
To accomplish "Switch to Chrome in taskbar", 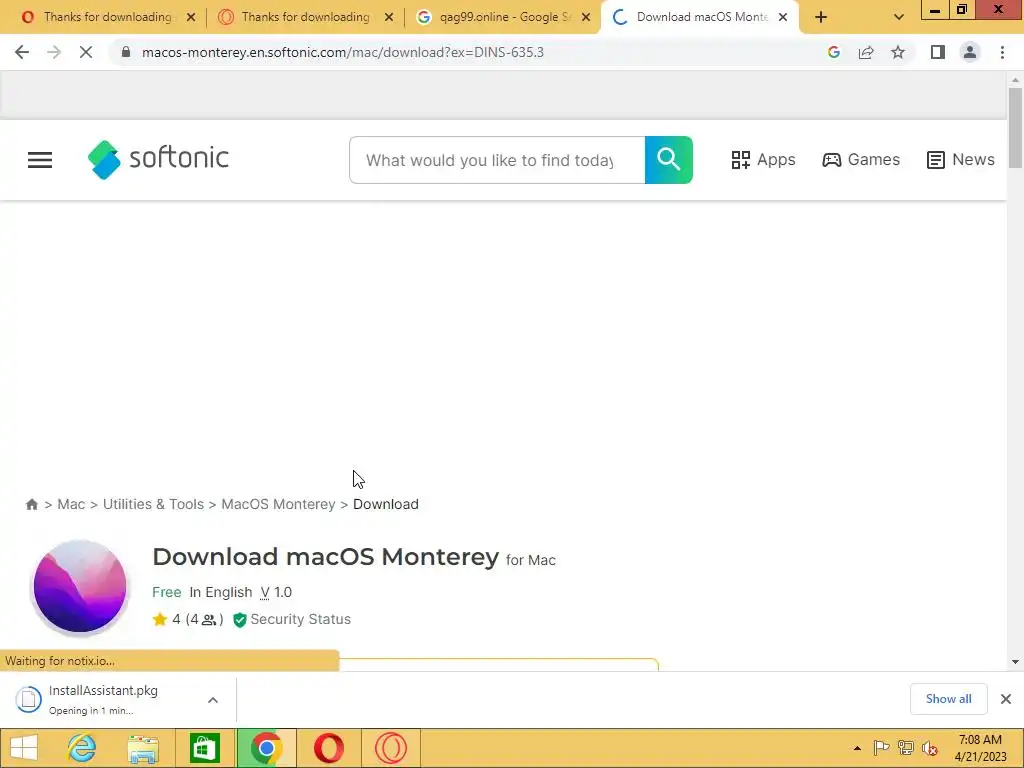I will coord(266,748).
